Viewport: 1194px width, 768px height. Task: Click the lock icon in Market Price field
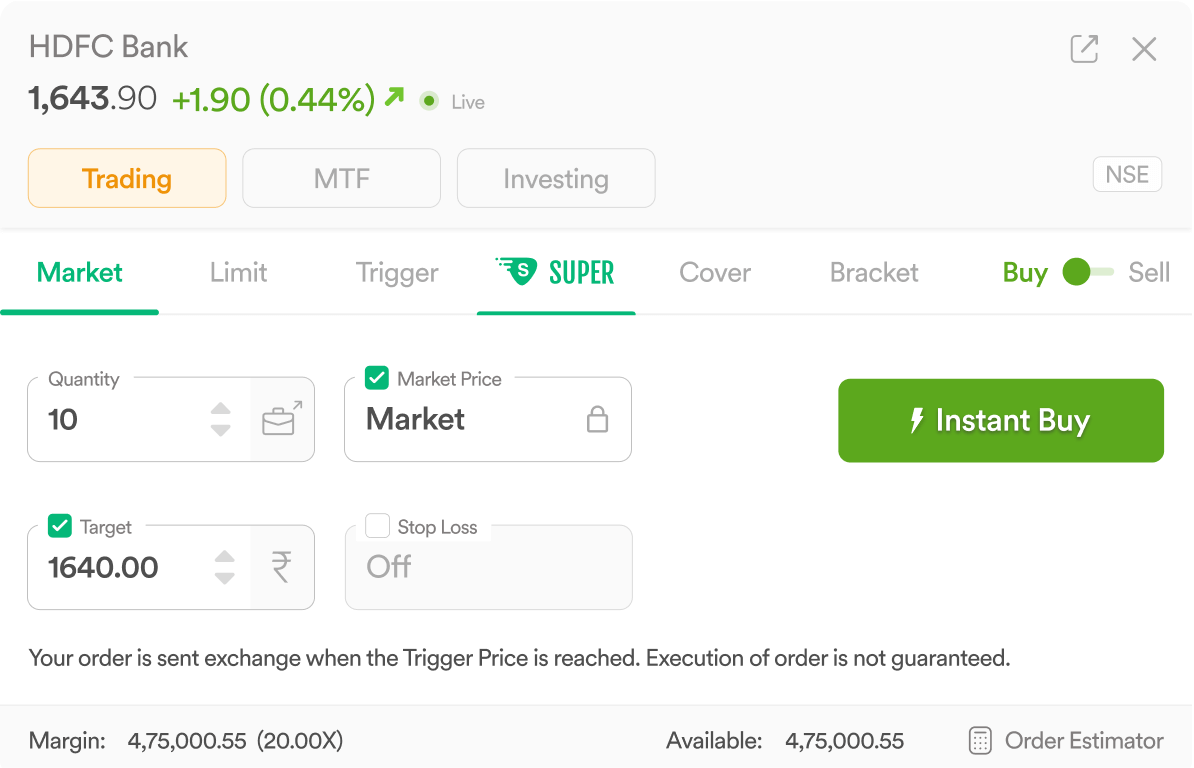597,419
